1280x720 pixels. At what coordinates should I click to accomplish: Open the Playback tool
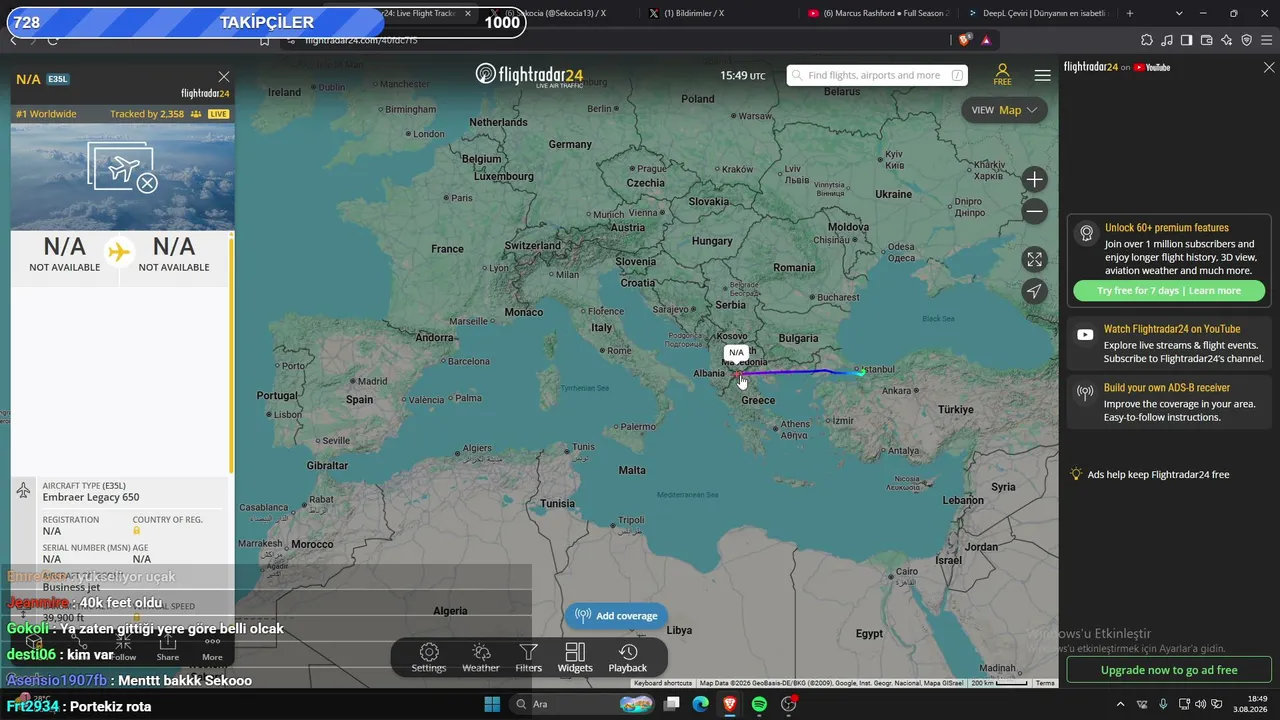click(x=628, y=658)
